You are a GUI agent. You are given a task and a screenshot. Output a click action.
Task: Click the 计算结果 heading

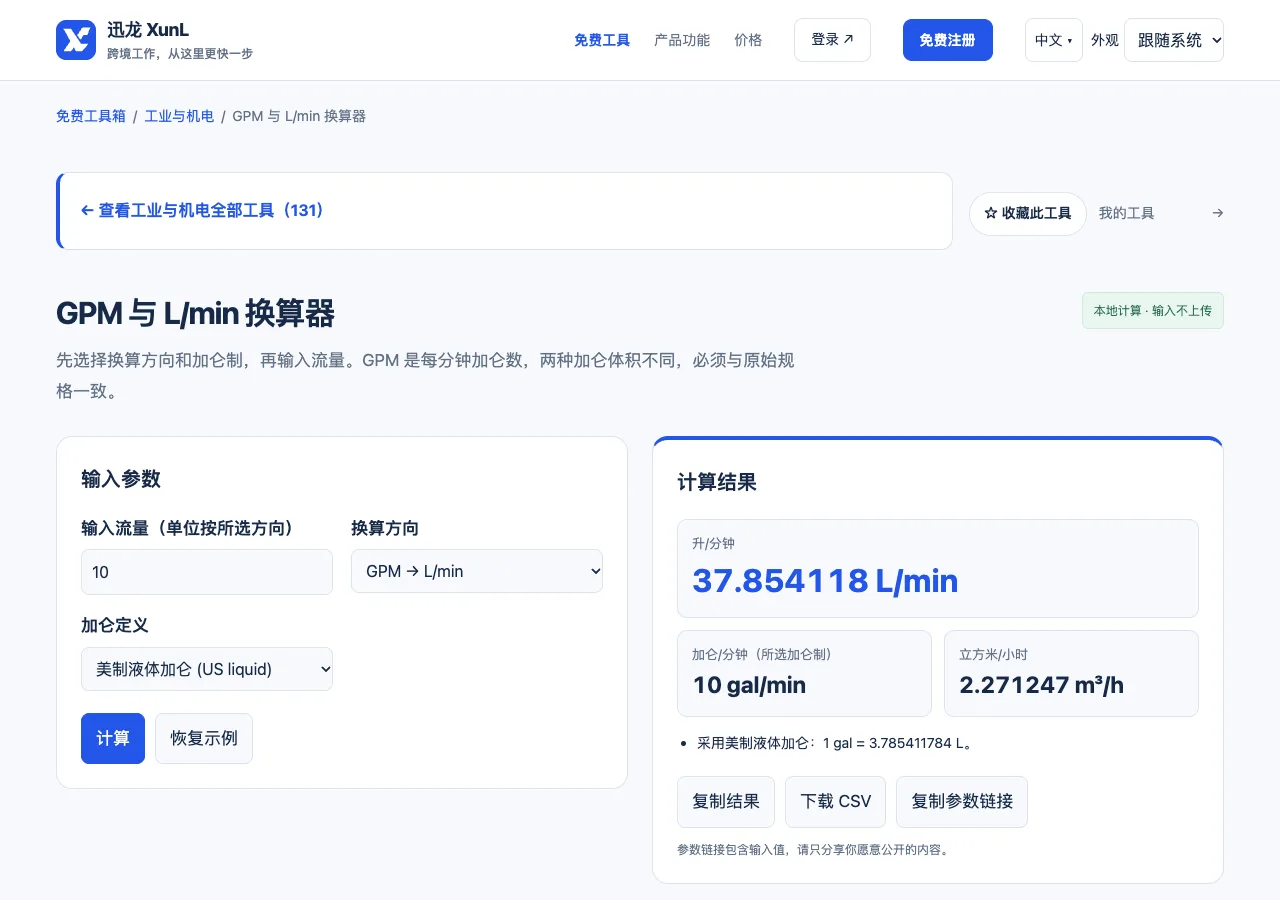(717, 482)
